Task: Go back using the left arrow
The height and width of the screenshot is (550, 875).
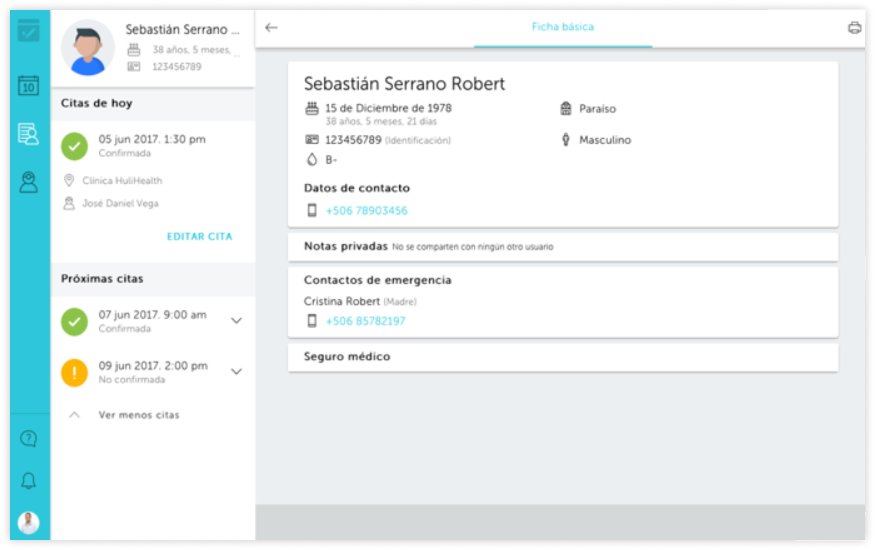Action: [271, 28]
